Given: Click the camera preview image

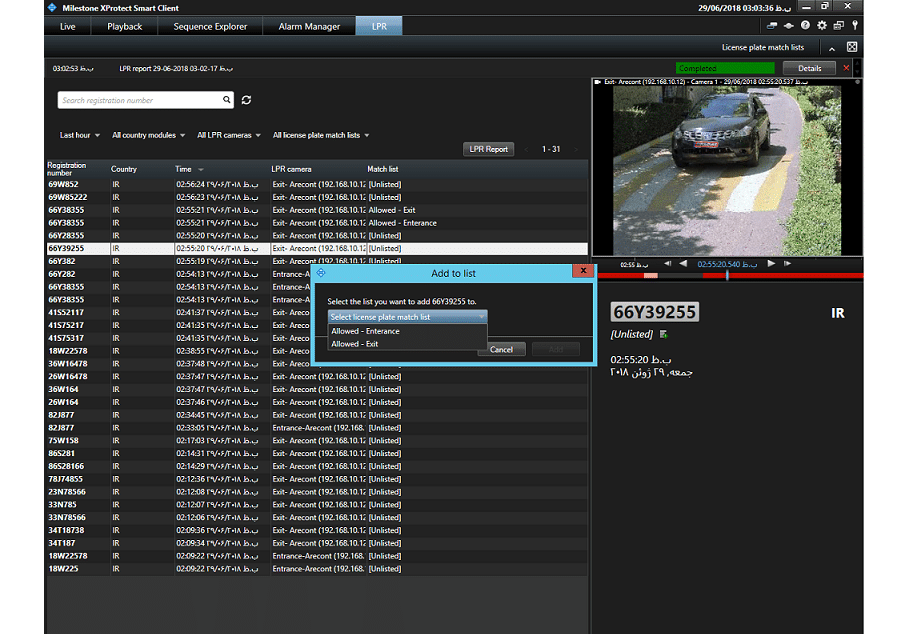Looking at the screenshot, I should [727, 171].
